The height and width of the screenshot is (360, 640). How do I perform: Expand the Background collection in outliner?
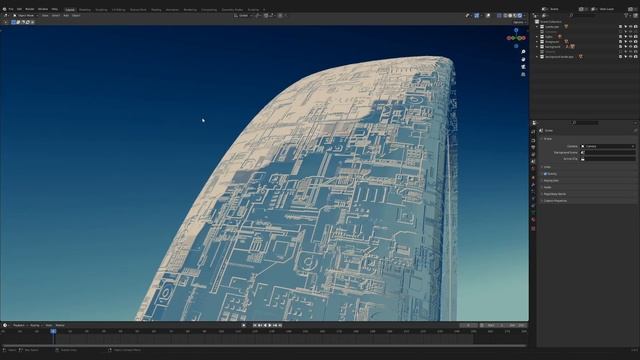coord(537,47)
